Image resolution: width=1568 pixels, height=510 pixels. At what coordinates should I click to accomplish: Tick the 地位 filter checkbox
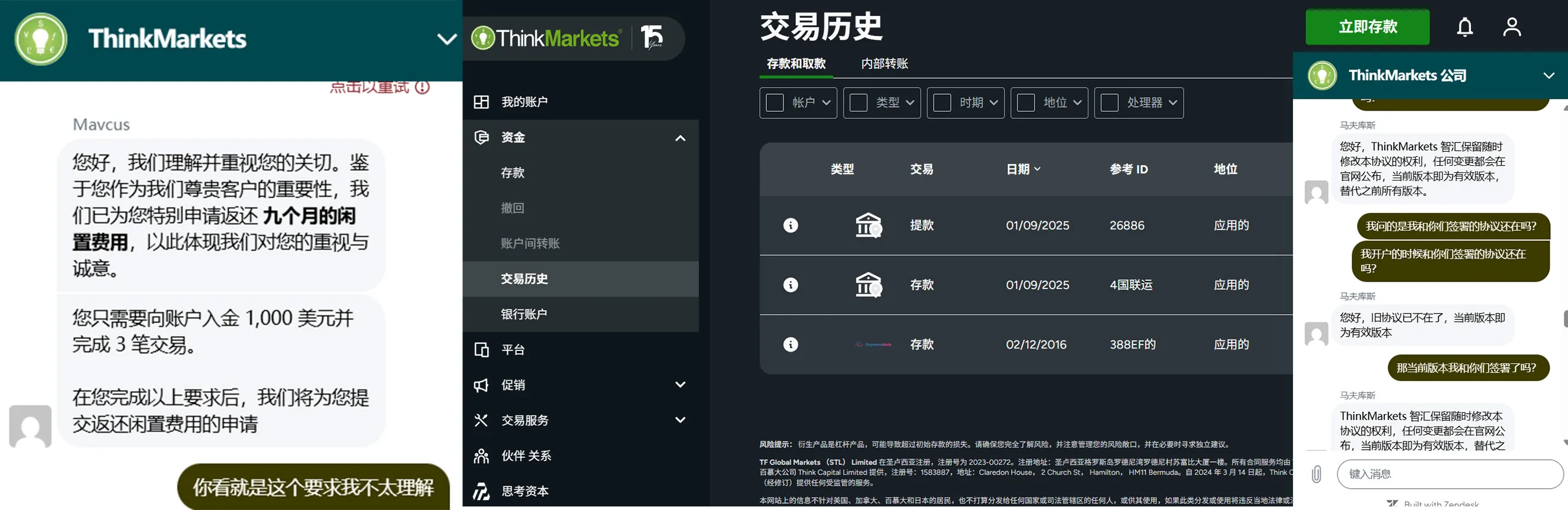1026,102
